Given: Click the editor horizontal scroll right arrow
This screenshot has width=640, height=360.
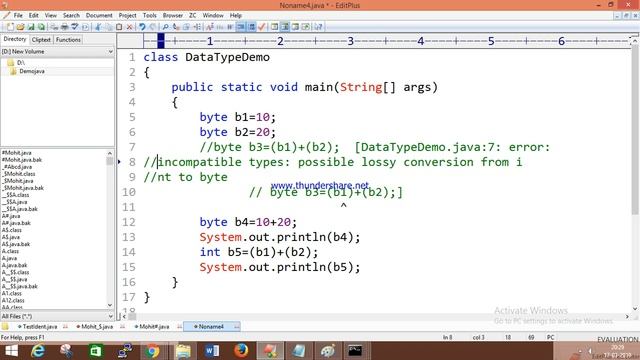Looking at the screenshot, I should [627, 316].
